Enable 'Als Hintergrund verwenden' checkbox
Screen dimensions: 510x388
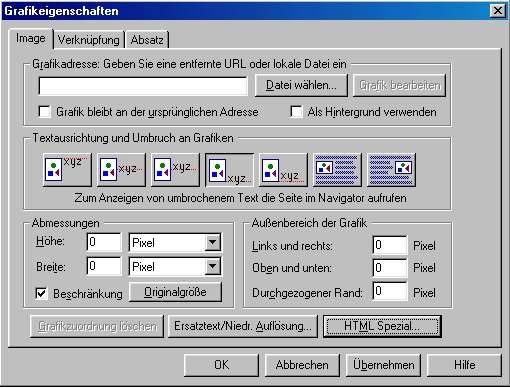tap(296, 112)
